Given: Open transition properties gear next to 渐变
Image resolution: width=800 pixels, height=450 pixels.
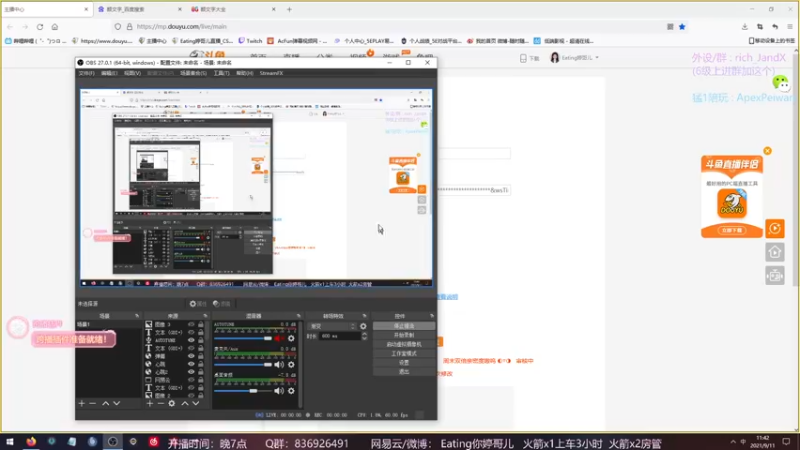Looking at the screenshot, I should pyautogui.click(x=363, y=326).
